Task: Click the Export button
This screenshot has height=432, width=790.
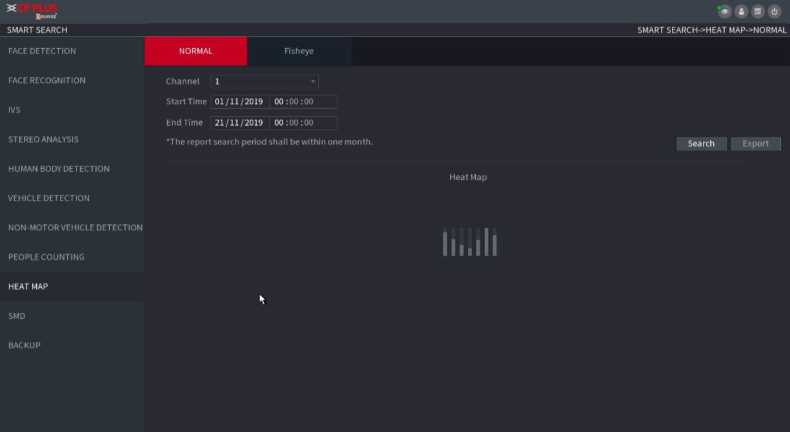Action: point(755,143)
